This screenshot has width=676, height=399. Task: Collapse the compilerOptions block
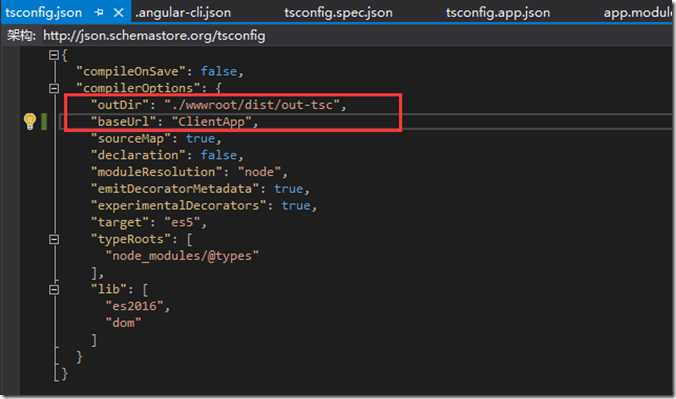[x=54, y=88]
